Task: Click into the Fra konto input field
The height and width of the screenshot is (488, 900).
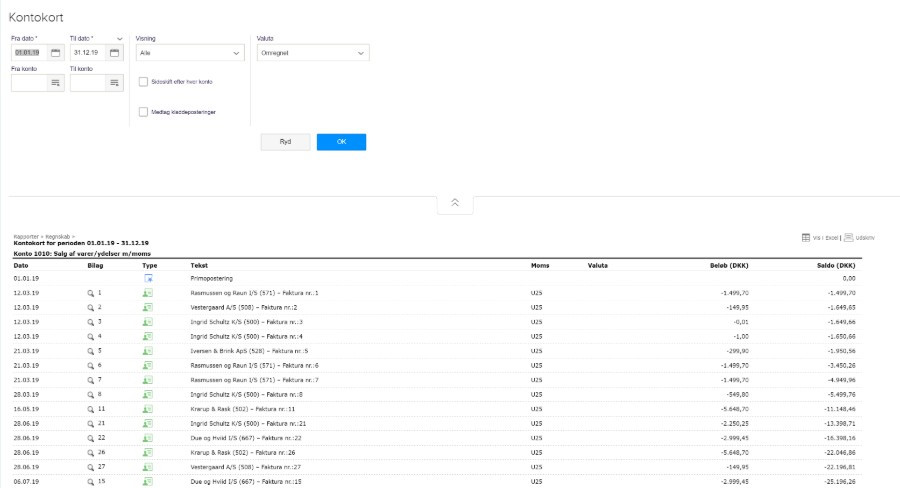Action: coord(29,84)
